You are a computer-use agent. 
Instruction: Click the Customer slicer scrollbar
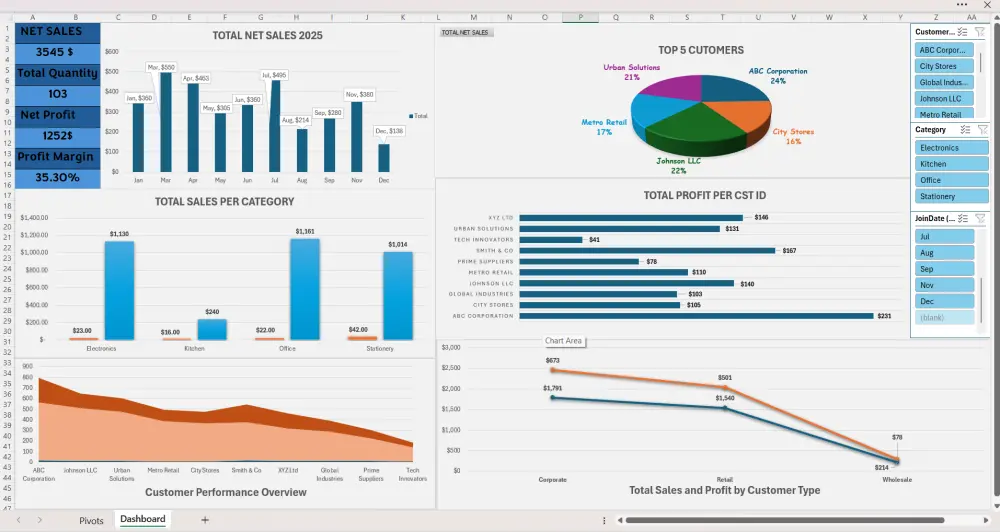[x=980, y=63]
